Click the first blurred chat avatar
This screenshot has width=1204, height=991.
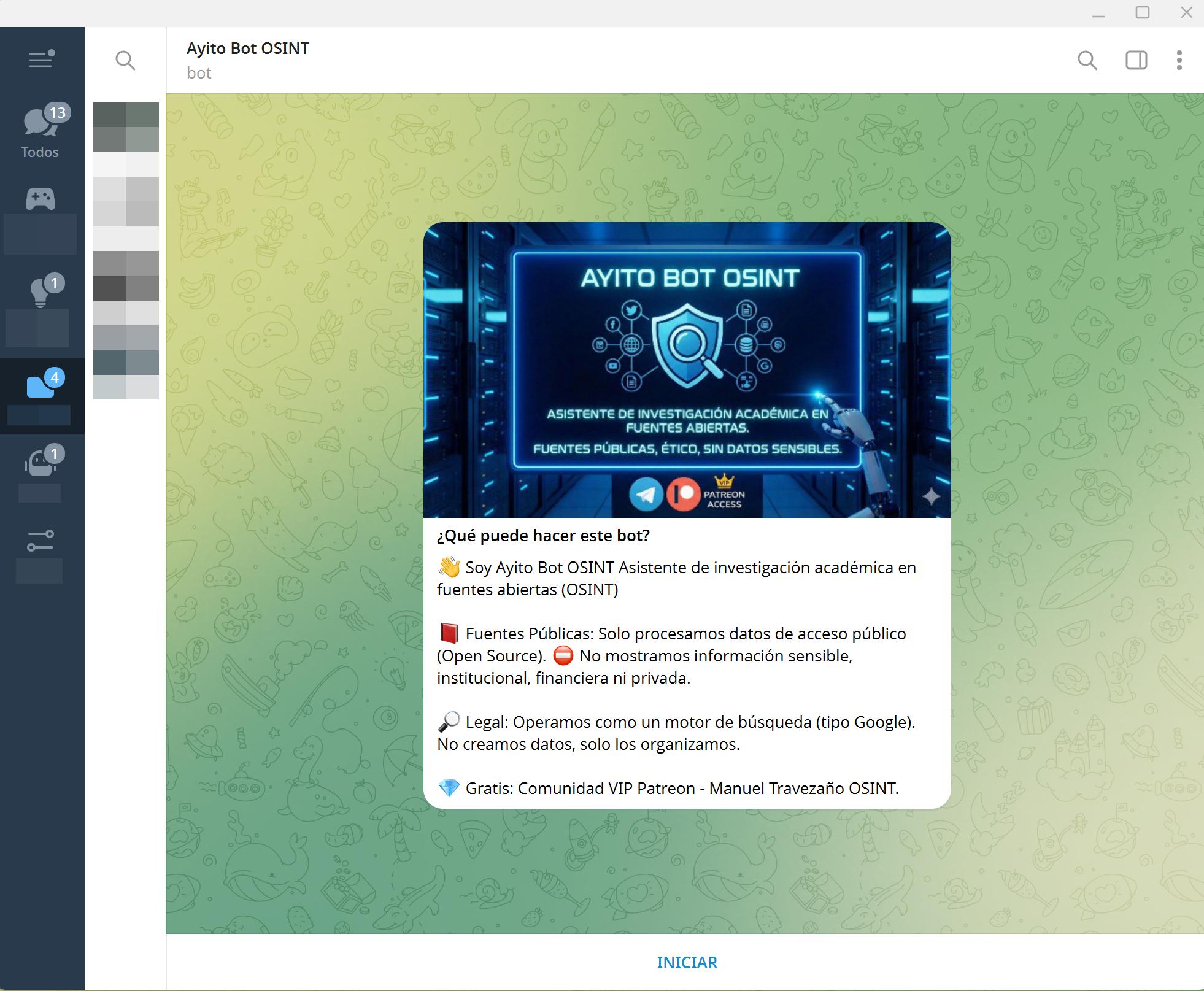pyautogui.click(x=126, y=127)
